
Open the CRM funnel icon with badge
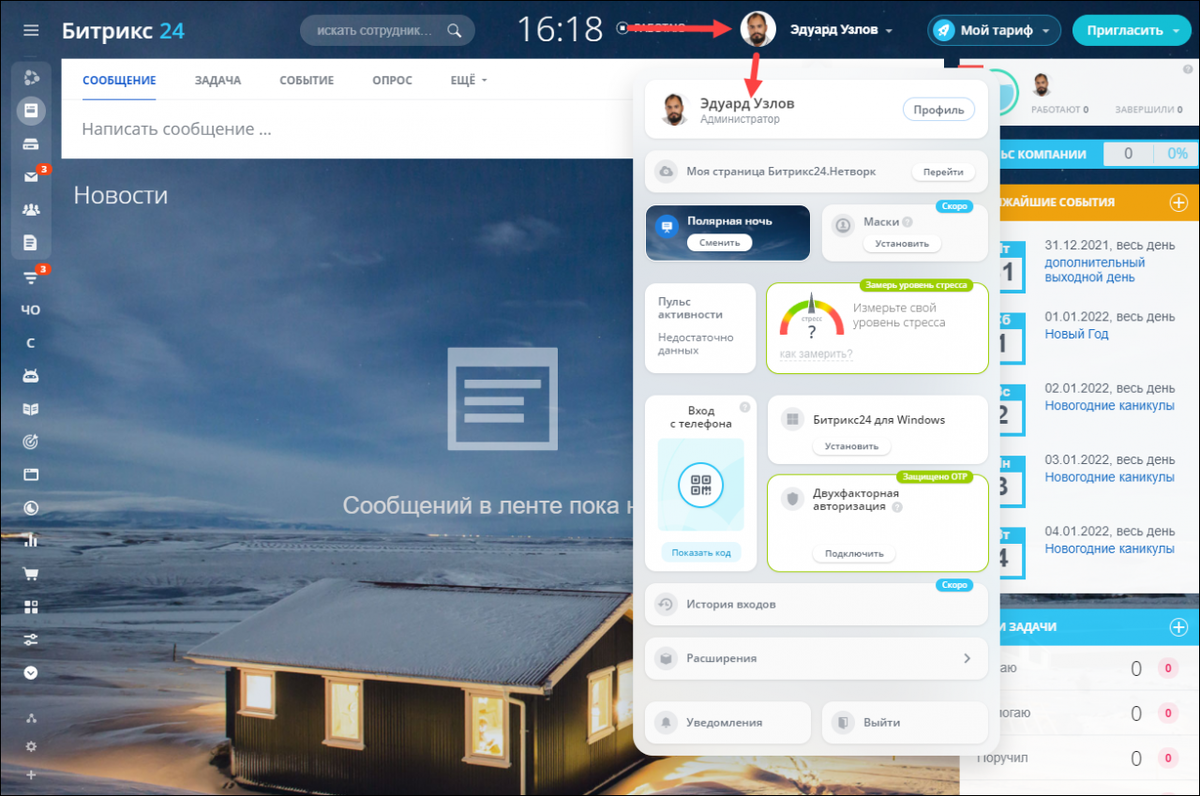[x=31, y=277]
